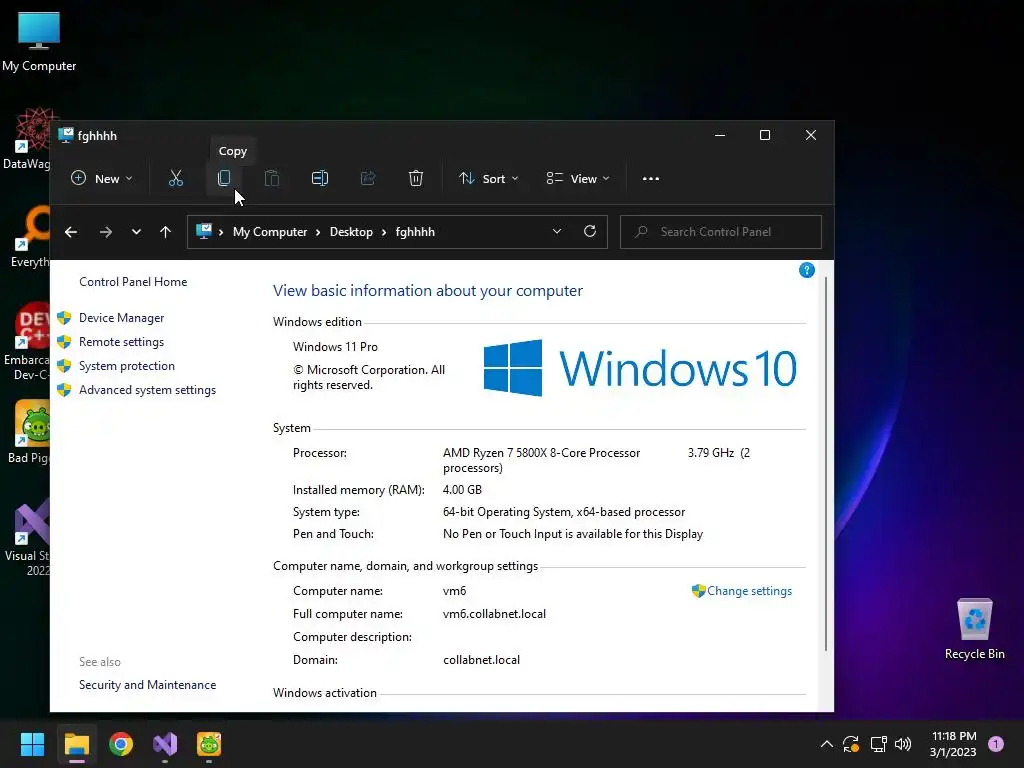Click the computer icon in address bar
This screenshot has width=1024, height=768.
tap(204, 231)
